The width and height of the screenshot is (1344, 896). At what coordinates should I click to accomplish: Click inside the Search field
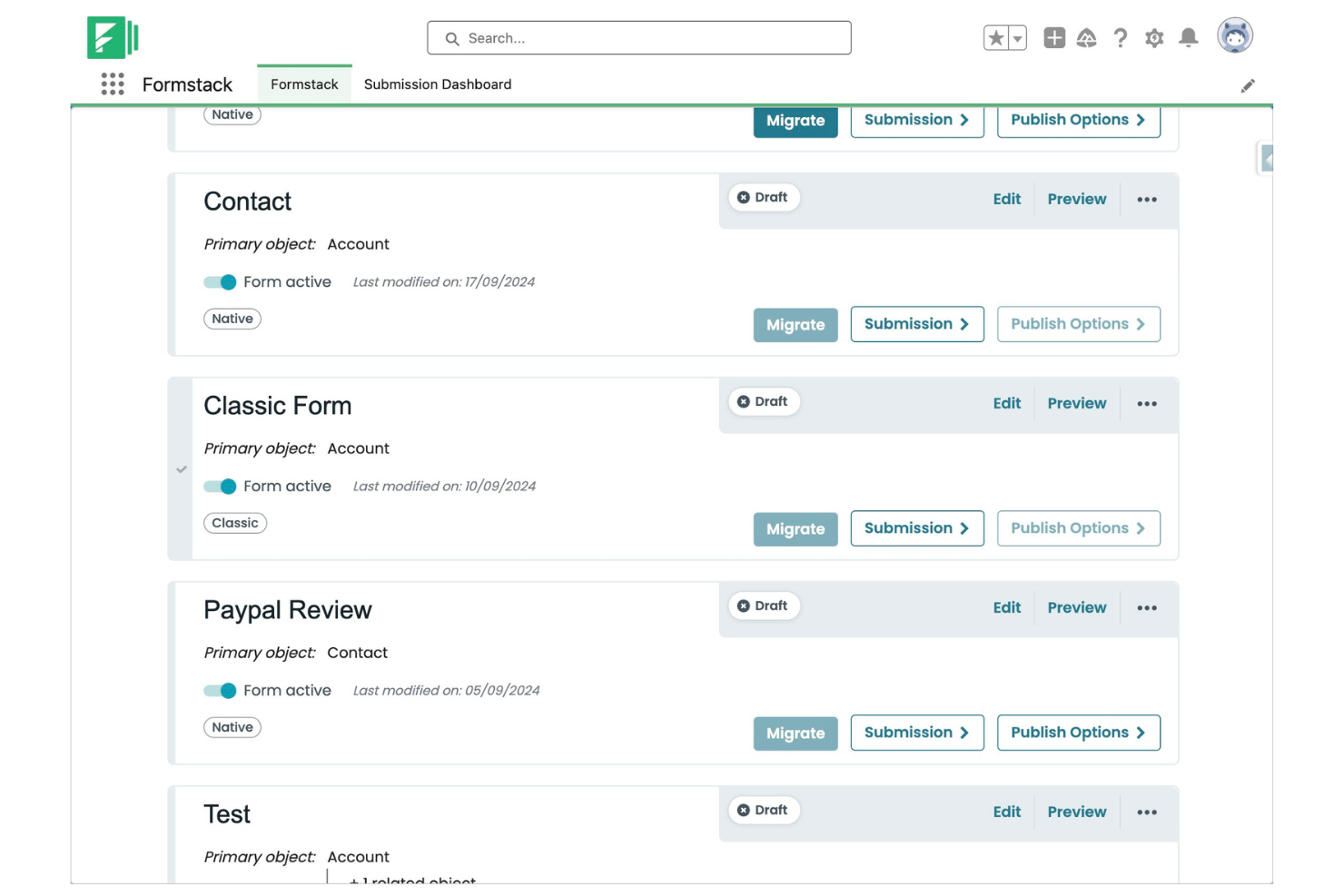coord(638,38)
